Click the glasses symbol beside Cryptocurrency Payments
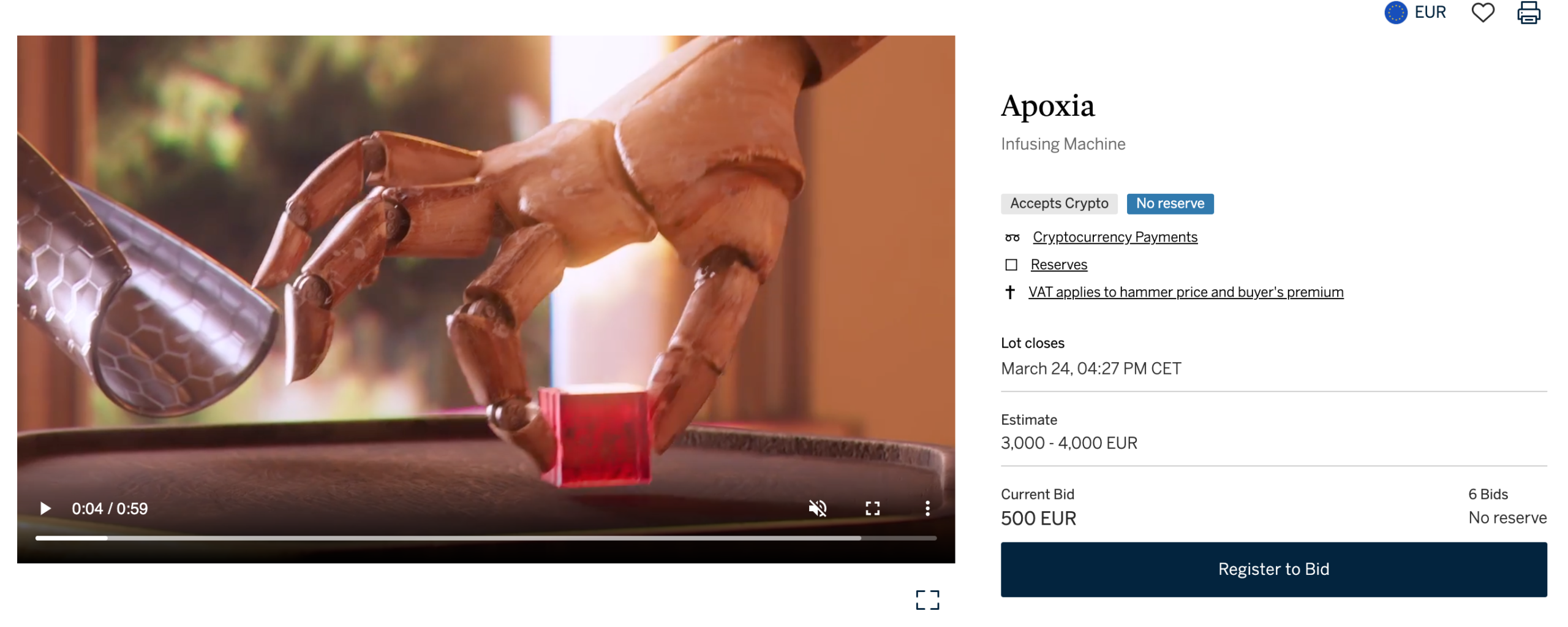This screenshot has height=627, width=1568. pos(1012,237)
